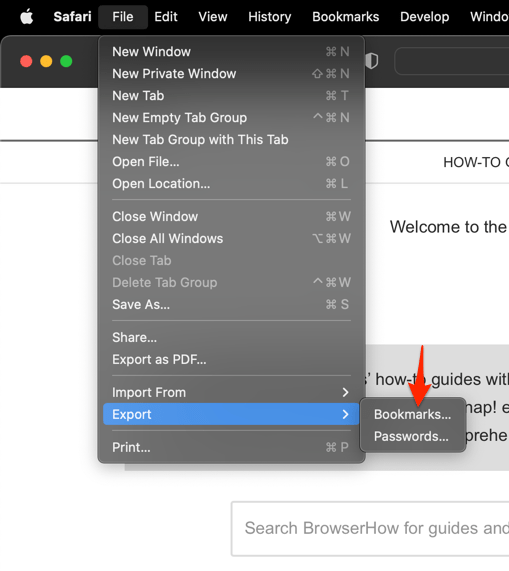This screenshot has height=571, width=509.
Task: Open the Bookmarks menu in menu bar
Action: point(346,17)
